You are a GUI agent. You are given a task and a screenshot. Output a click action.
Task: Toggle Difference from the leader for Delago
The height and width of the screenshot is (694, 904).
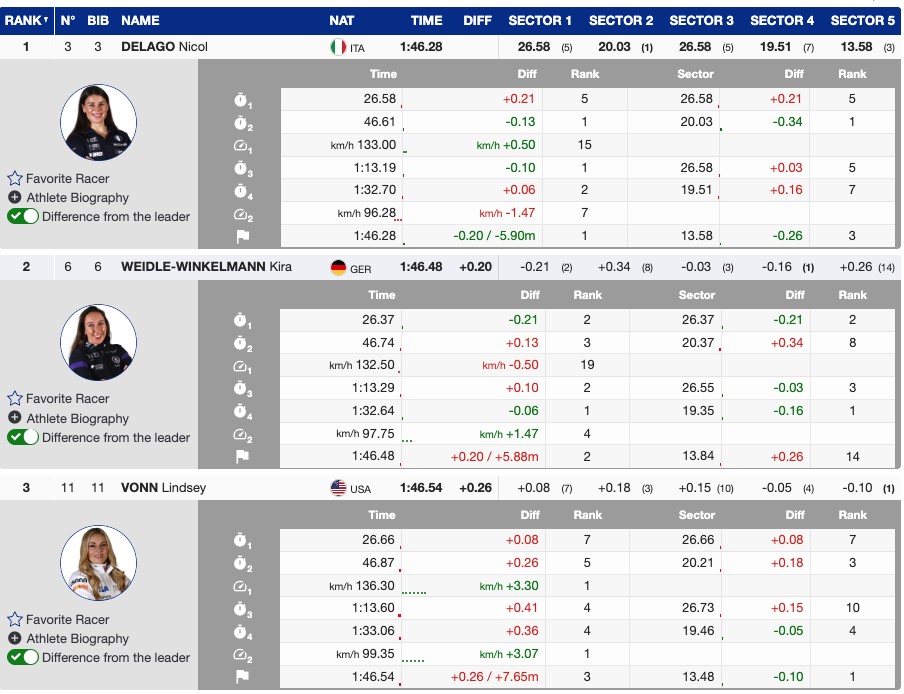point(23,216)
